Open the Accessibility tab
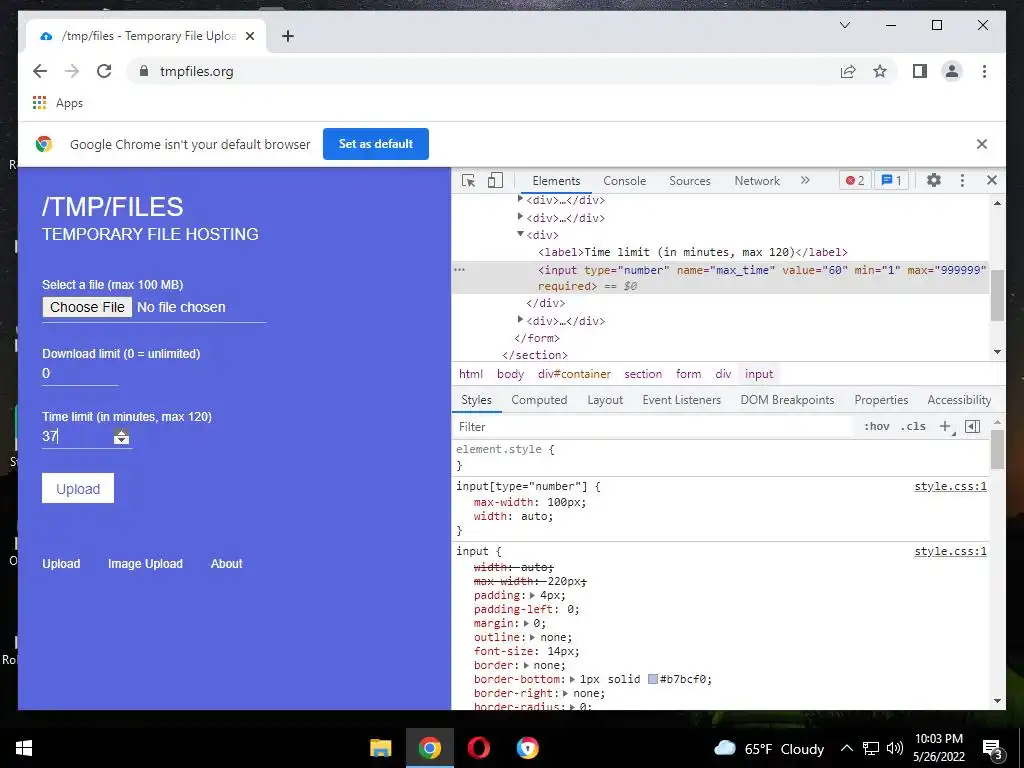 [x=959, y=400]
